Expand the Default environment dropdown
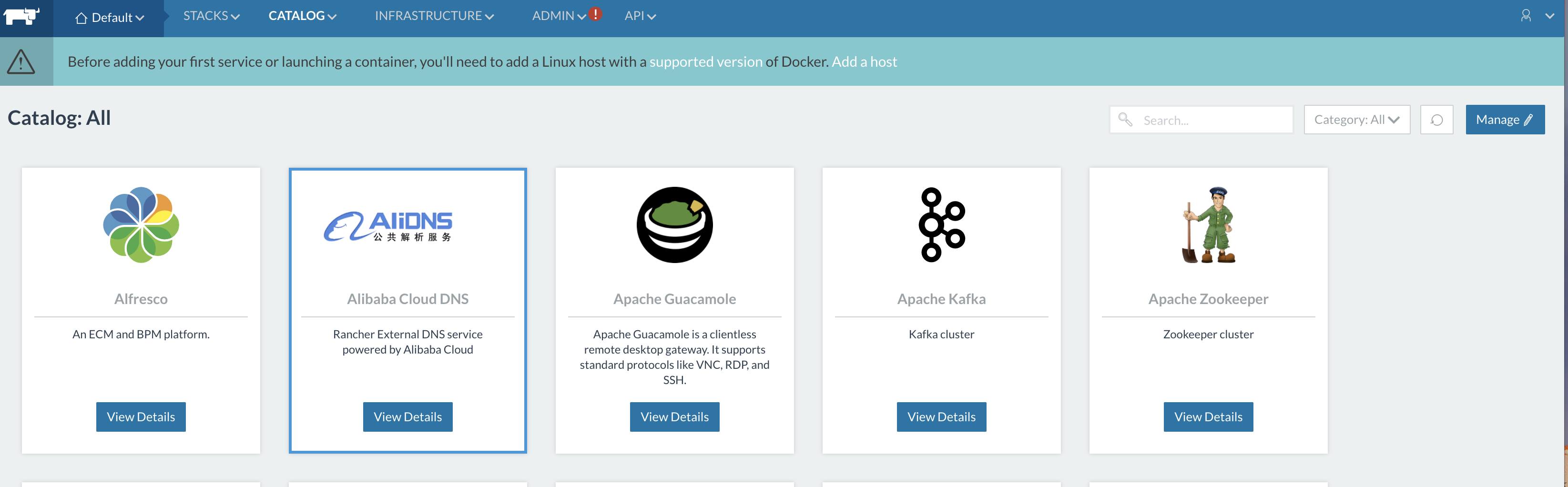1568x487 pixels. tap(110, 18)
